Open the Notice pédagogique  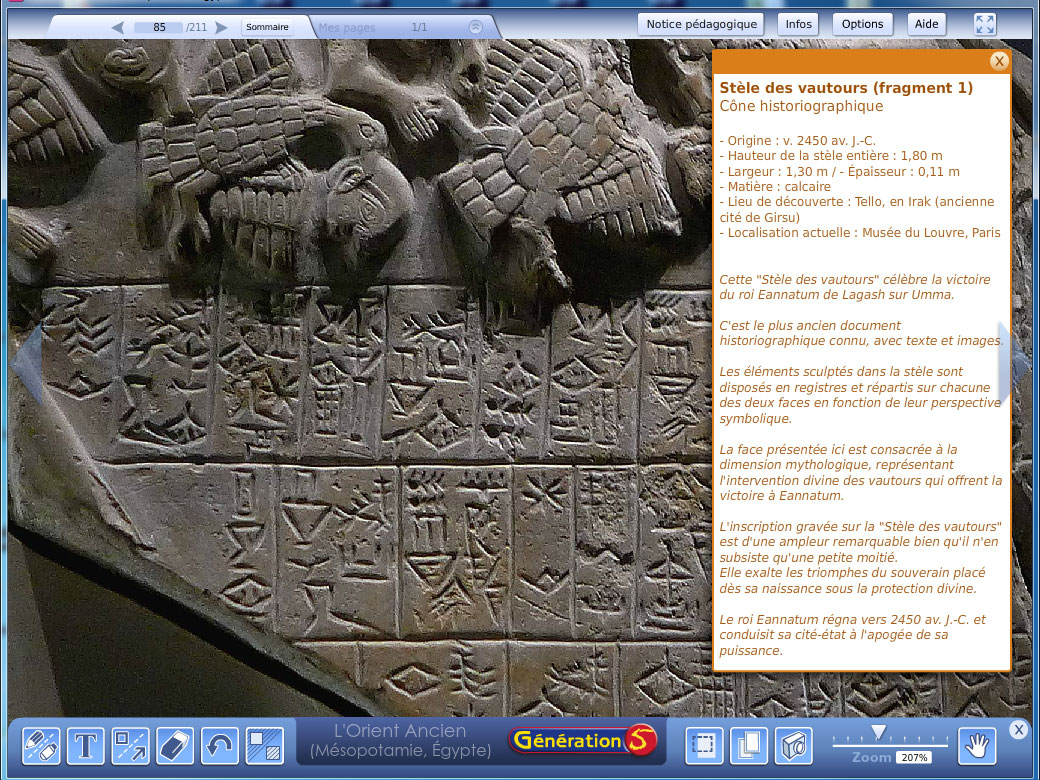point(701,24)
